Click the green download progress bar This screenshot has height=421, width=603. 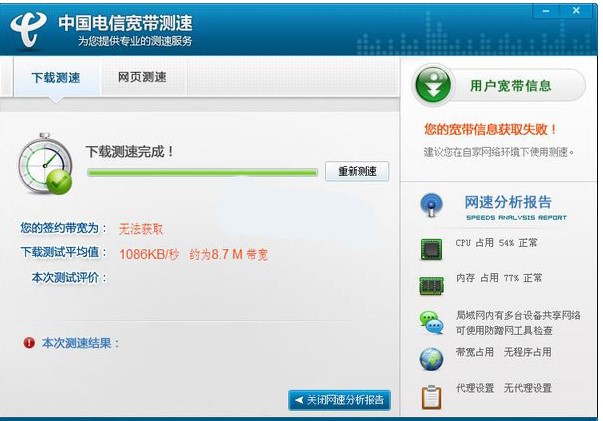click(203, 173)
